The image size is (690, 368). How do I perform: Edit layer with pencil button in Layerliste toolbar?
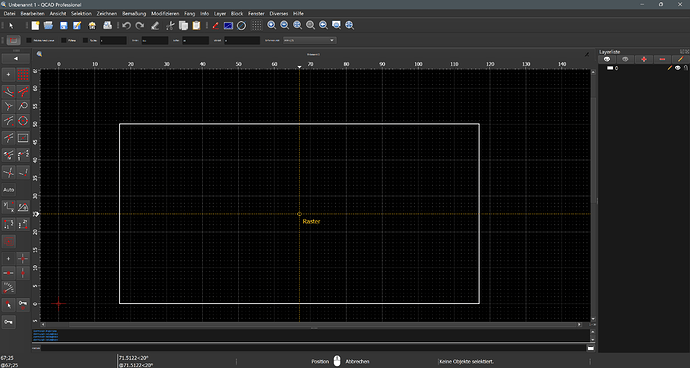click(x=681, y=59)
